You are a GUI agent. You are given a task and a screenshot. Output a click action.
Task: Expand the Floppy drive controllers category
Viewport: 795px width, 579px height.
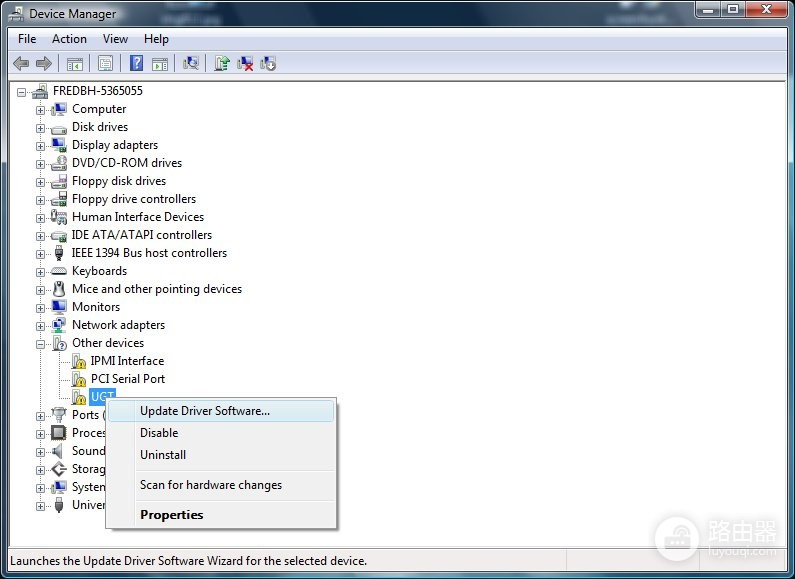coord(40,200)
